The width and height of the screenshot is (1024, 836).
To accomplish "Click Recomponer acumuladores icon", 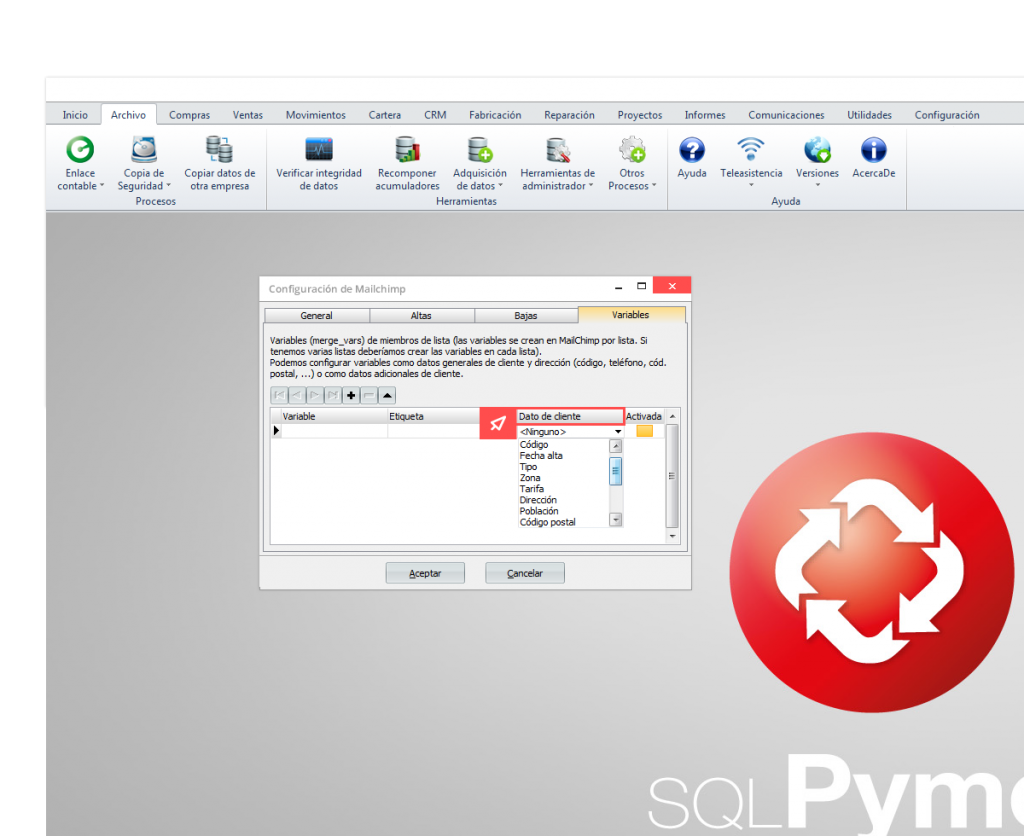I will (x=407, y=151).
